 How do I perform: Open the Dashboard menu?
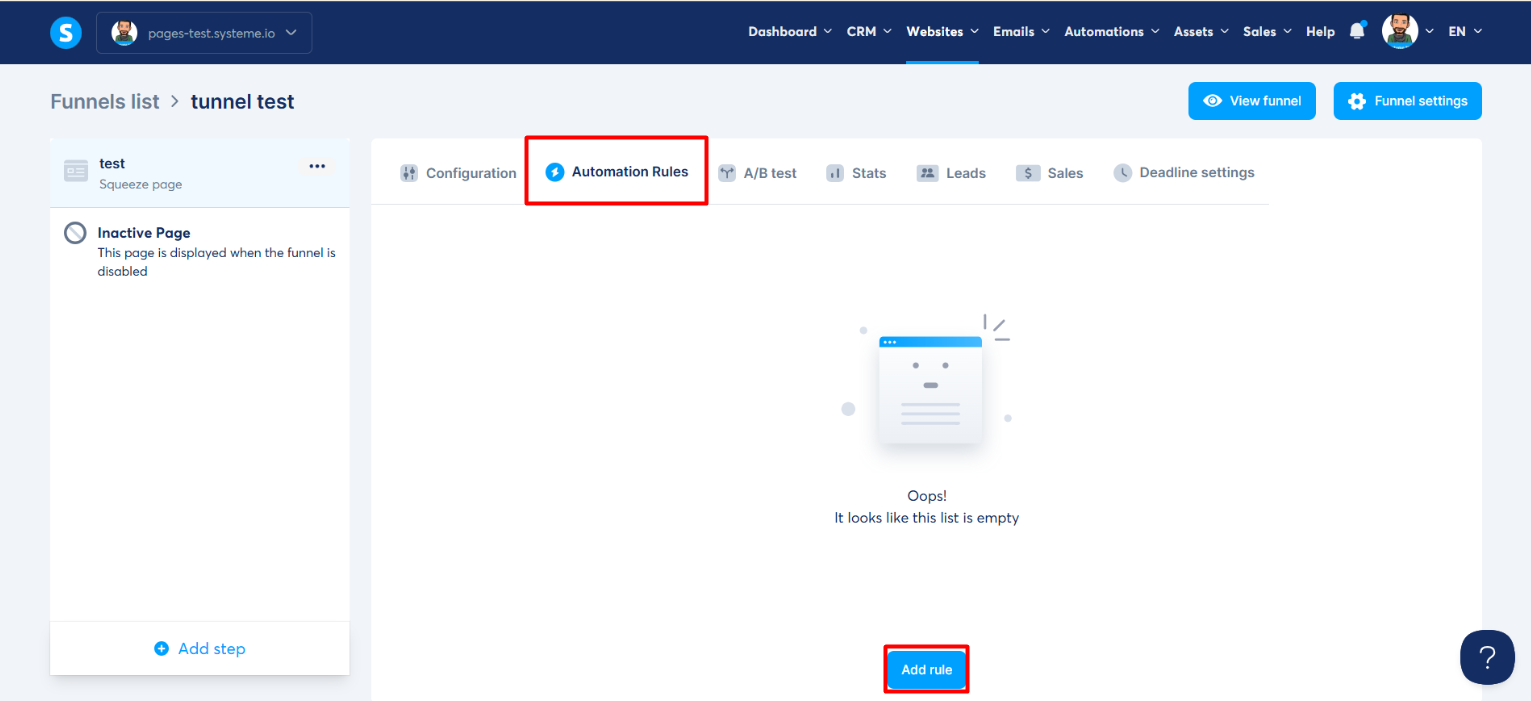790,32
